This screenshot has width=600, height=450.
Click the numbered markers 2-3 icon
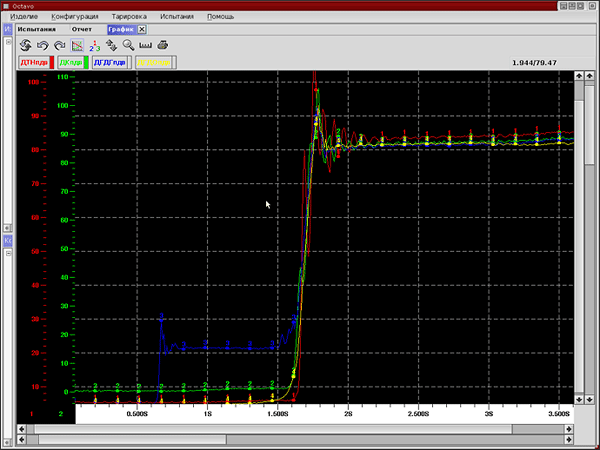(x=94, y=45)
